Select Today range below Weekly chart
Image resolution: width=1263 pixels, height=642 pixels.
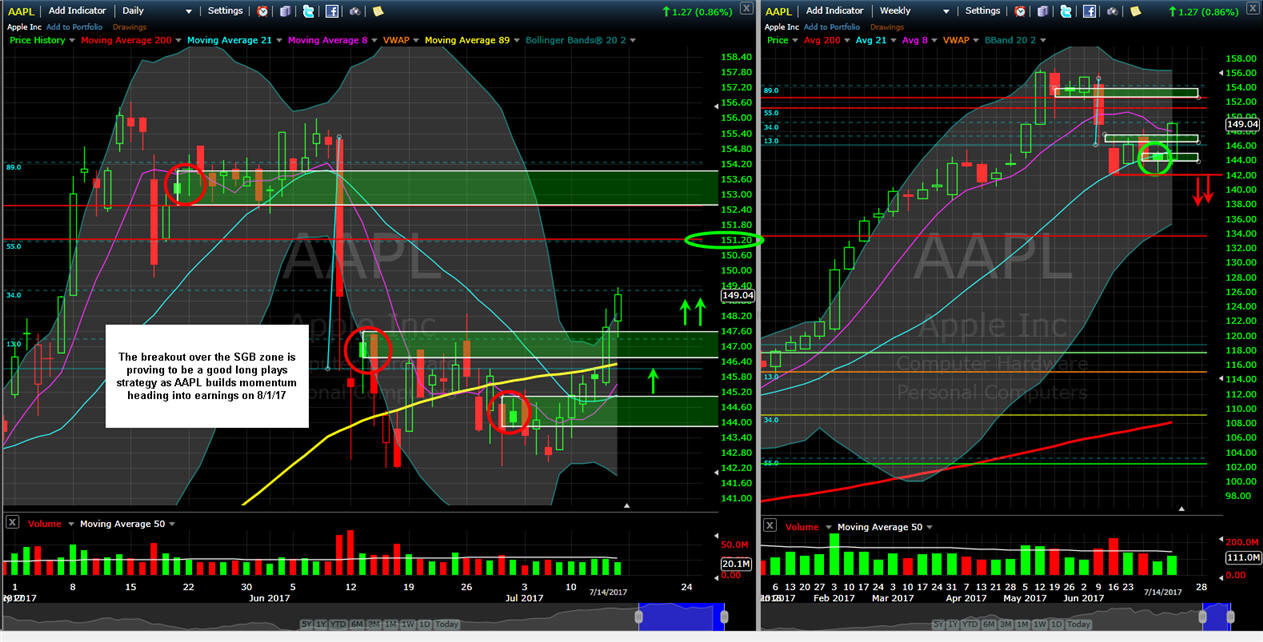[1078, 624]
